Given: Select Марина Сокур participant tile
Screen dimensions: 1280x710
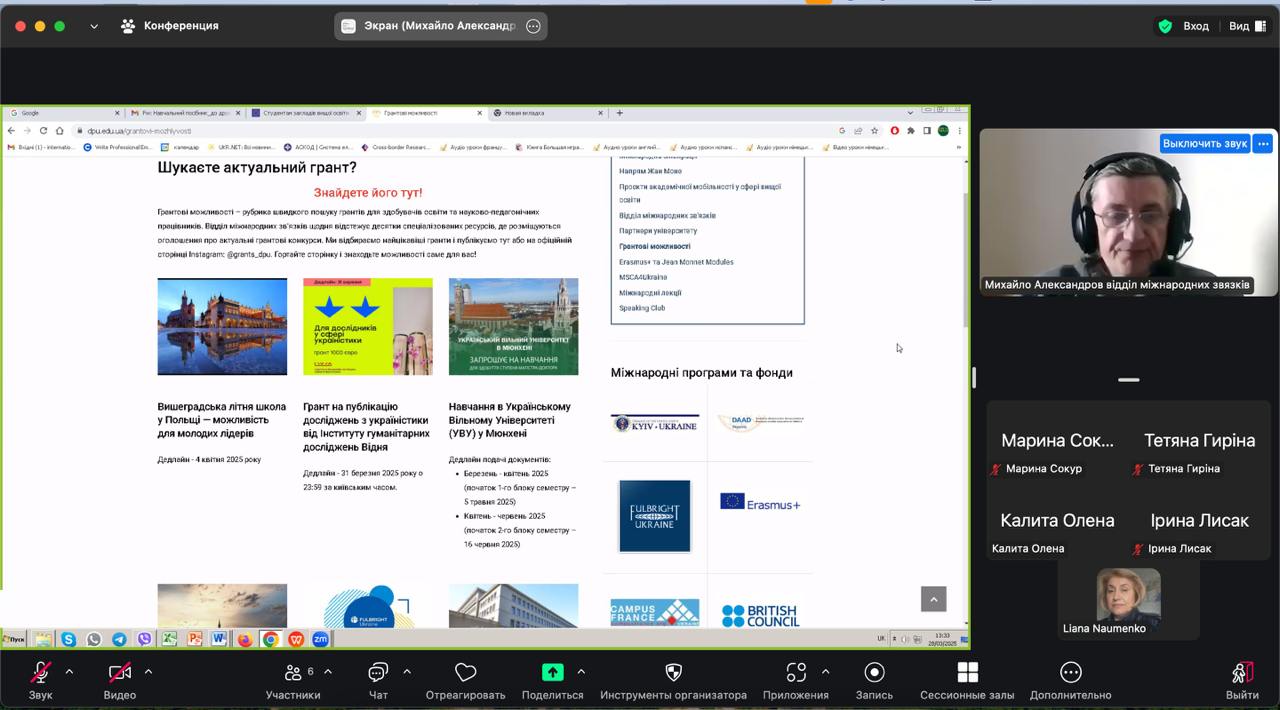Looking at the screenshot, I should click(1057, 440).
